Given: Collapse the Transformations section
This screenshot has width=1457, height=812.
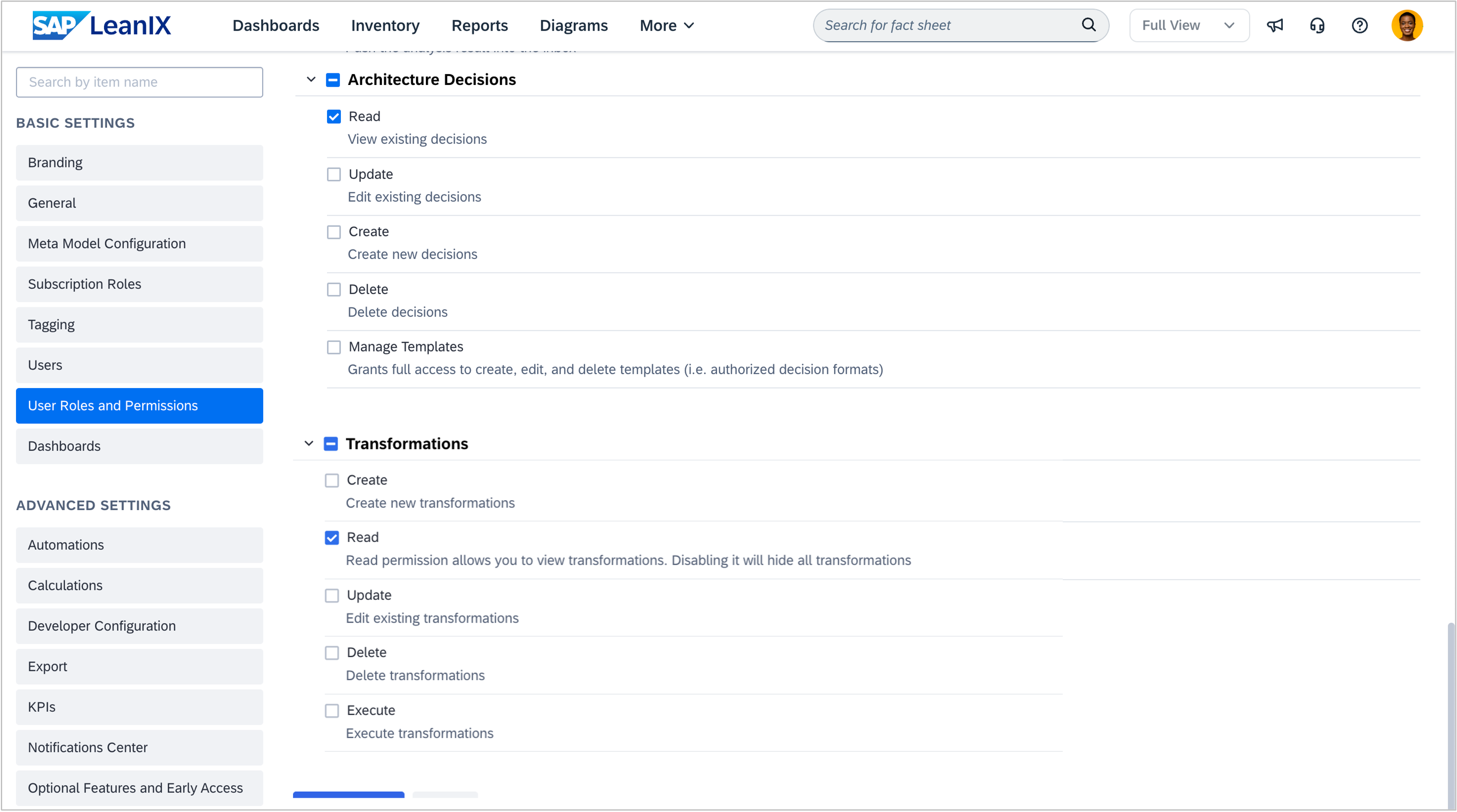Looking at the screenshot, I should point(309,444).
